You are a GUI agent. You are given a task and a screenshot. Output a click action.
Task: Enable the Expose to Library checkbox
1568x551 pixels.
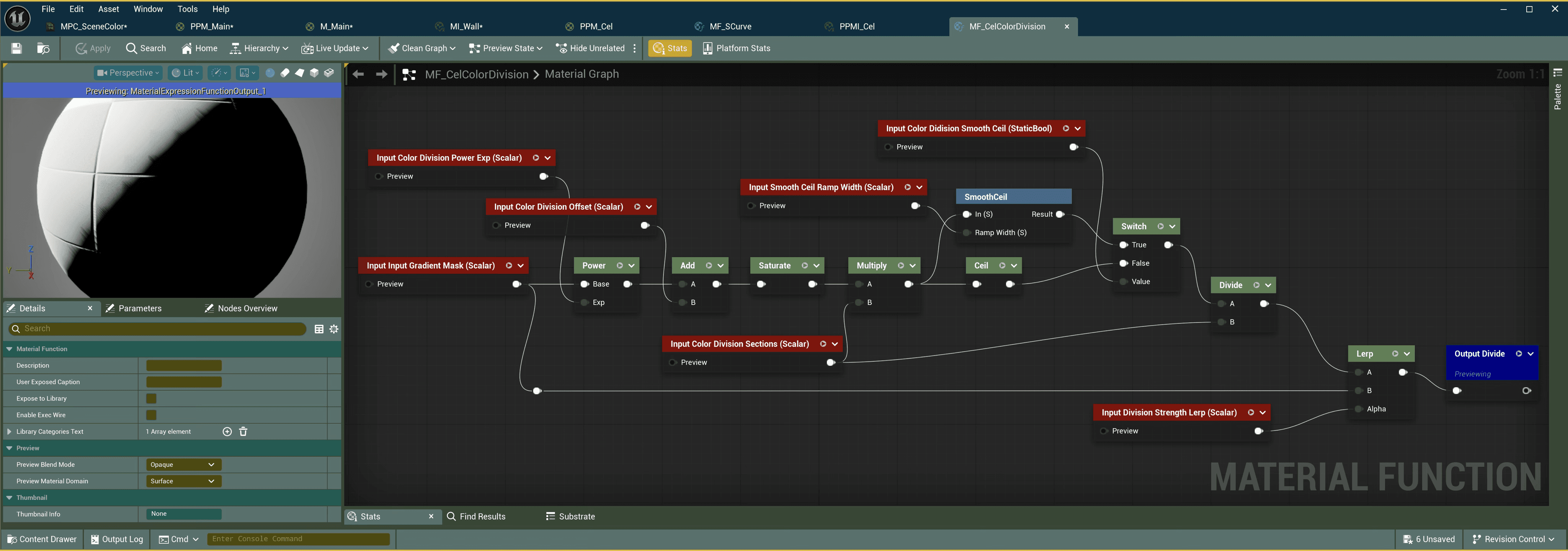(152, 398)
